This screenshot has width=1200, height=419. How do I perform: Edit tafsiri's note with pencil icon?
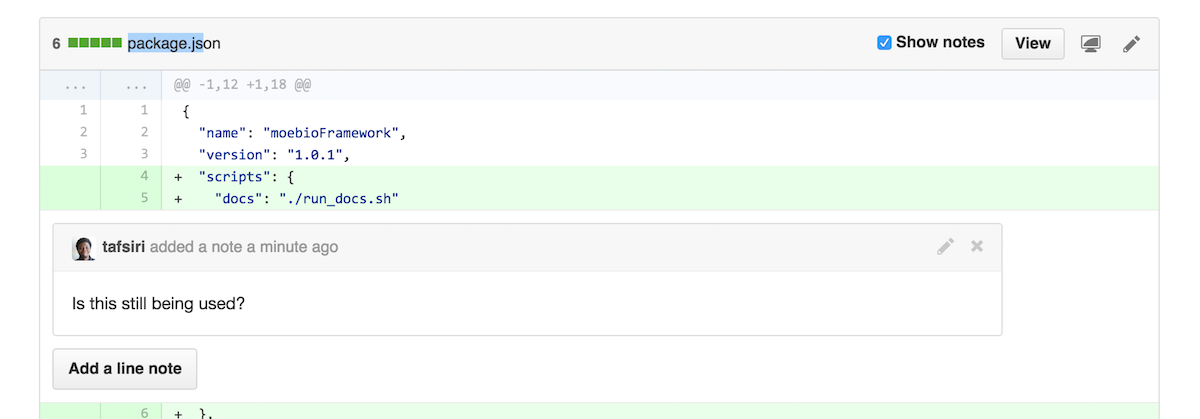pyautogui.click(x=945, y=246)
